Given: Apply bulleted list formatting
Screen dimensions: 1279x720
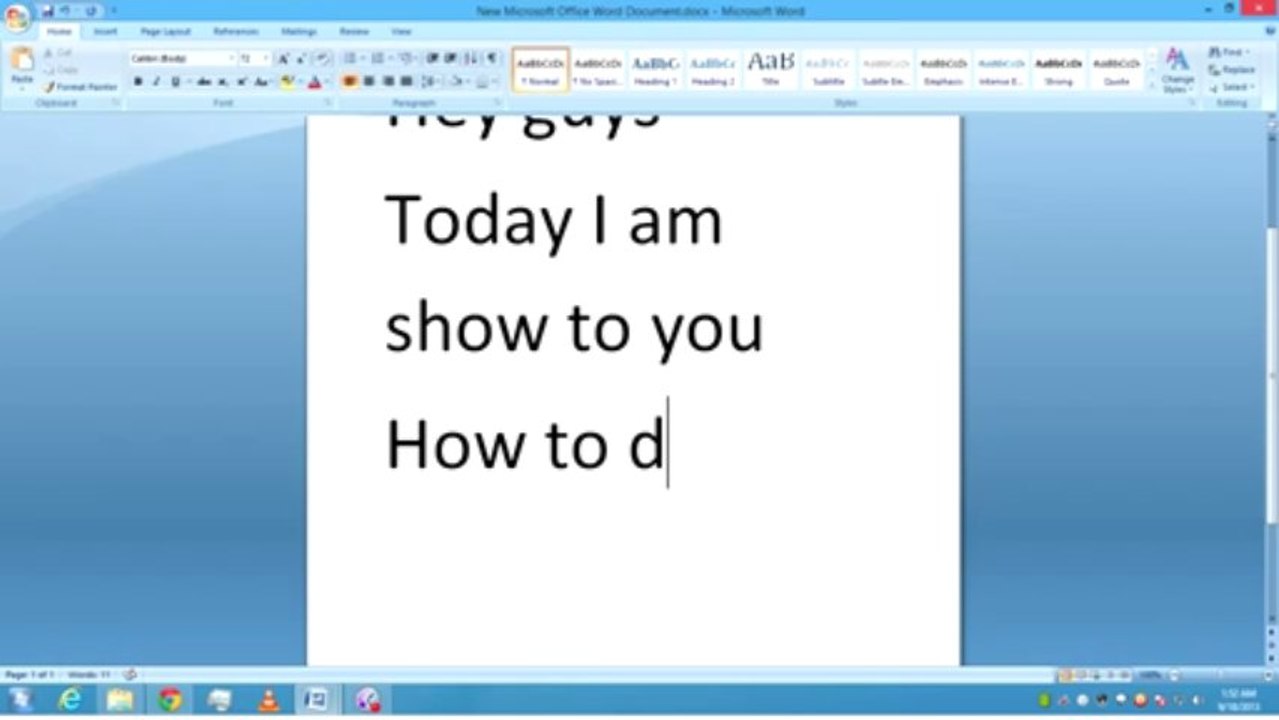Looking at the screenshot, I should 351,59.
